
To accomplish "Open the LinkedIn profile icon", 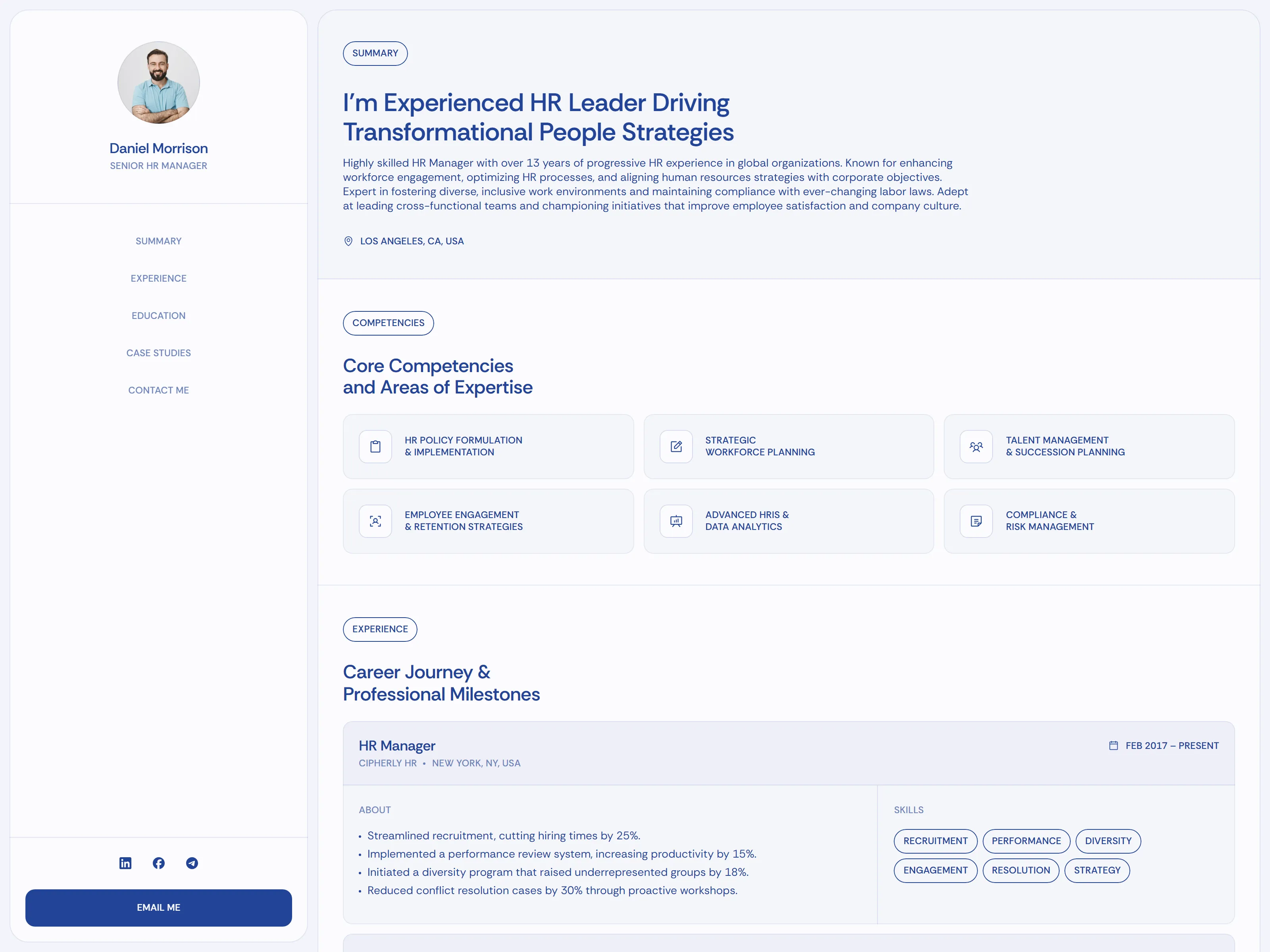I will click(125, 863).
